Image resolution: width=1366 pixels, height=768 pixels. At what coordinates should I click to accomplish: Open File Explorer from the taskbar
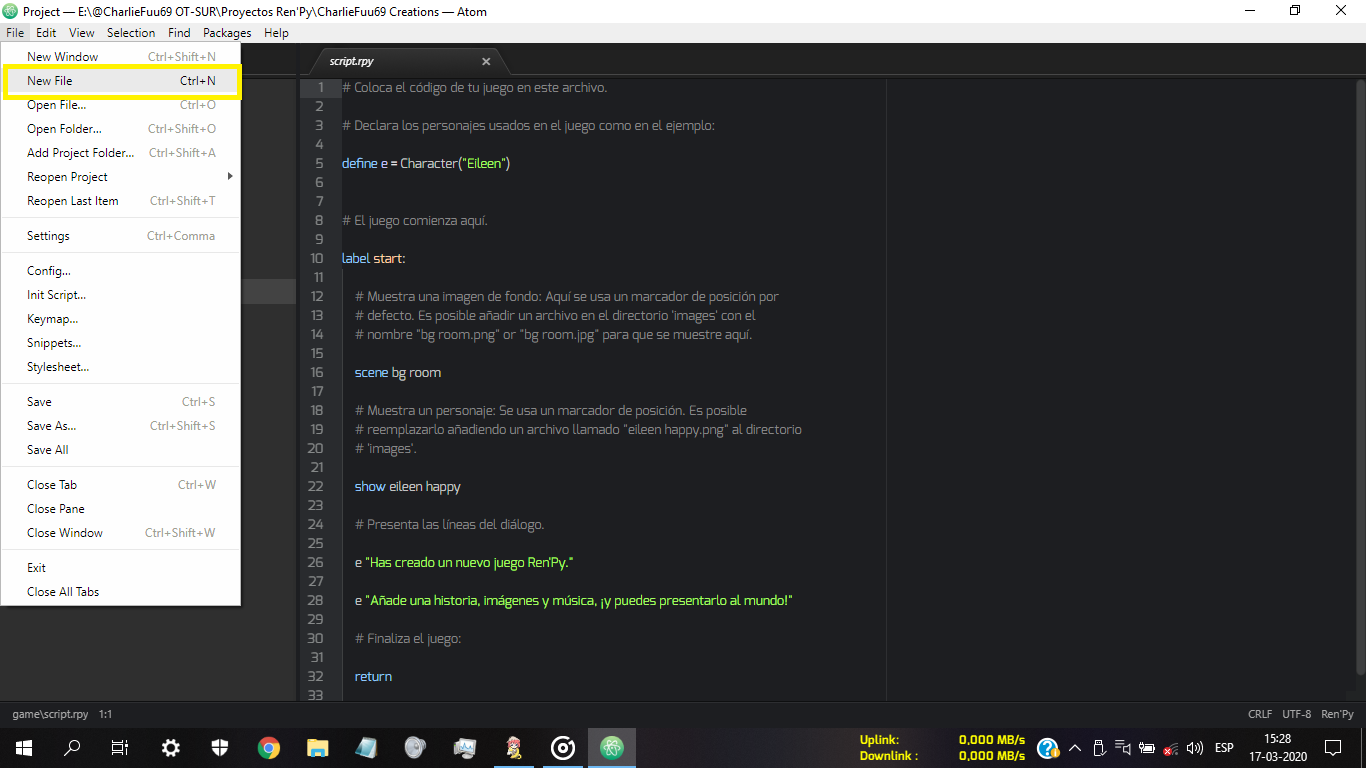[x=317, y=748]
